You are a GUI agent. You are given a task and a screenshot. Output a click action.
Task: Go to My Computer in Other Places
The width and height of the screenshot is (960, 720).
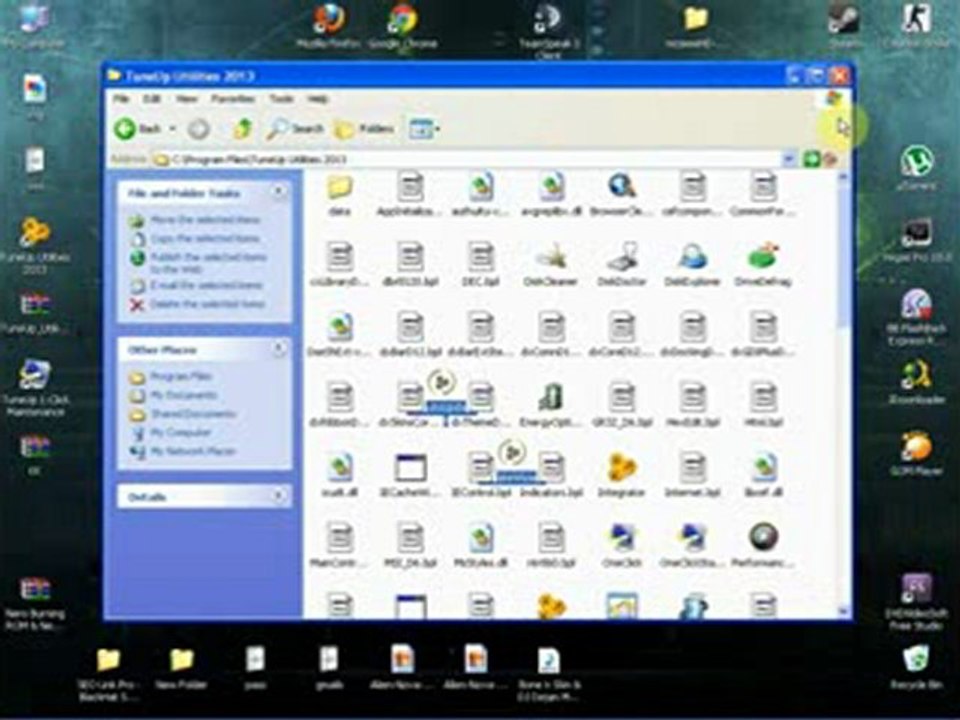click(x=180, y=433)
